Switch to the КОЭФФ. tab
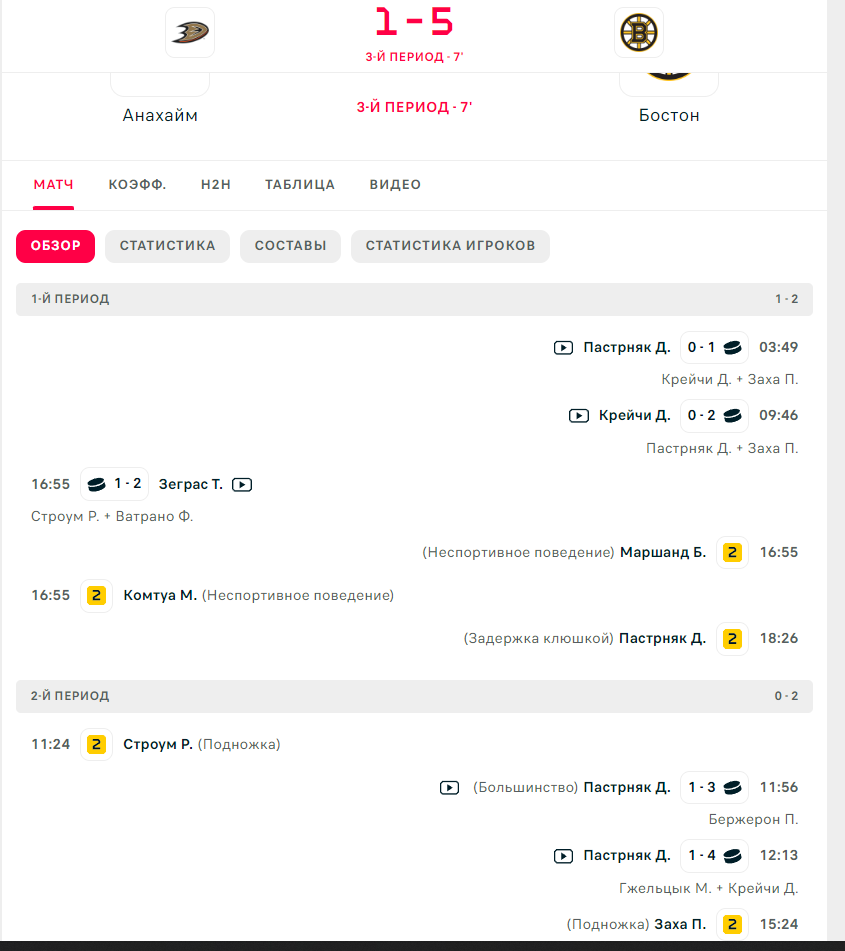Image resolution: width=845 pixels, height=951 pixels. (x=137, y=184)
